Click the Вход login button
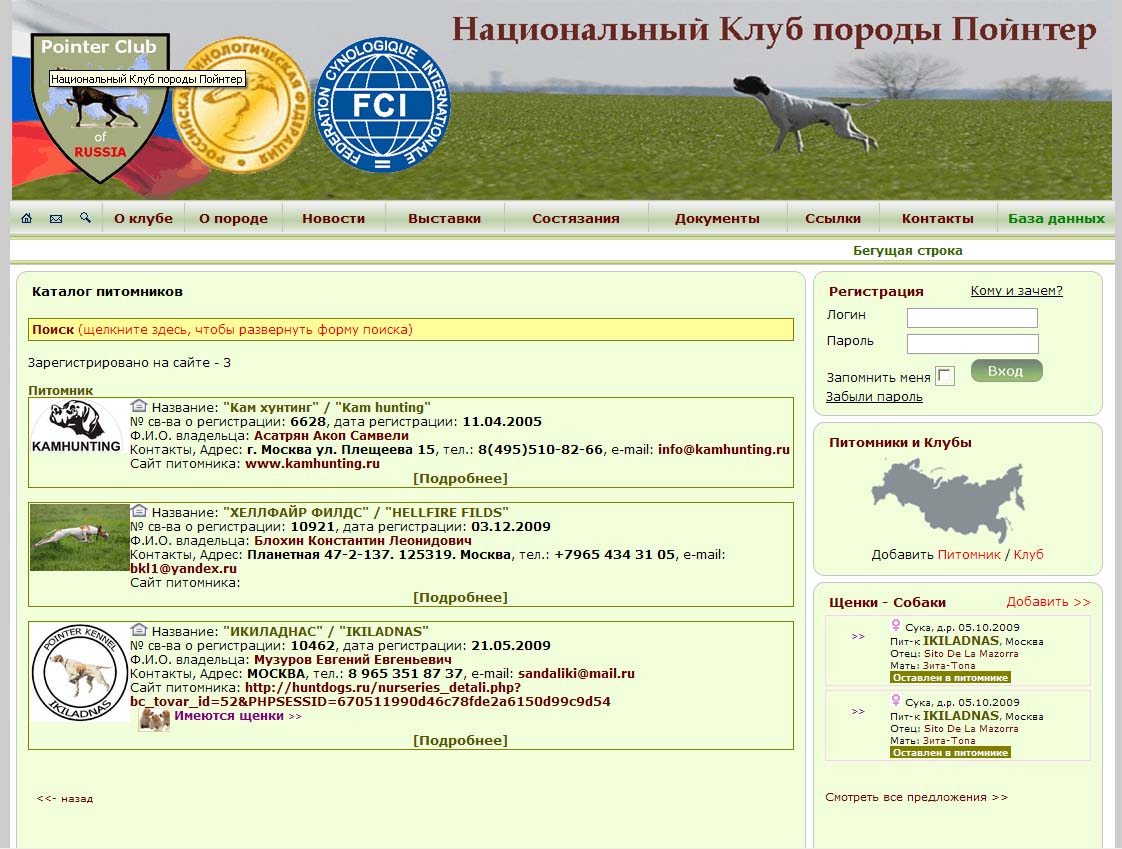Viewport: 1122px width, 849px height. (x=1007, y=370)
